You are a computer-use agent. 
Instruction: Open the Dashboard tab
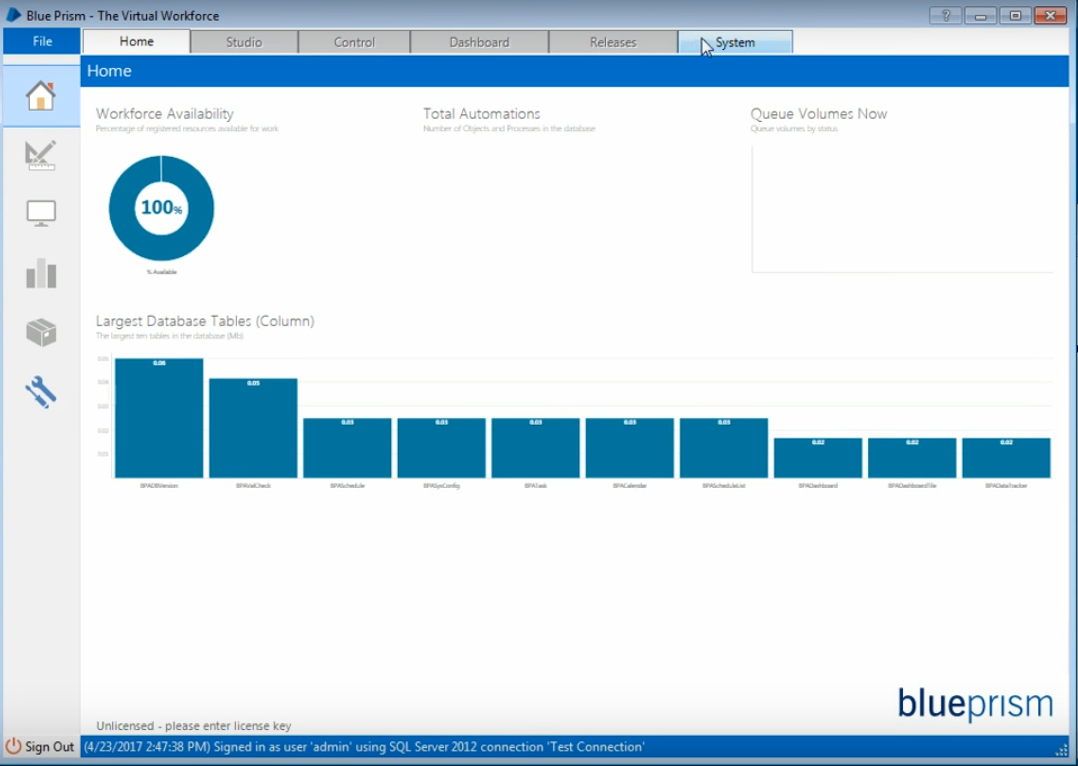coord(479,42)
